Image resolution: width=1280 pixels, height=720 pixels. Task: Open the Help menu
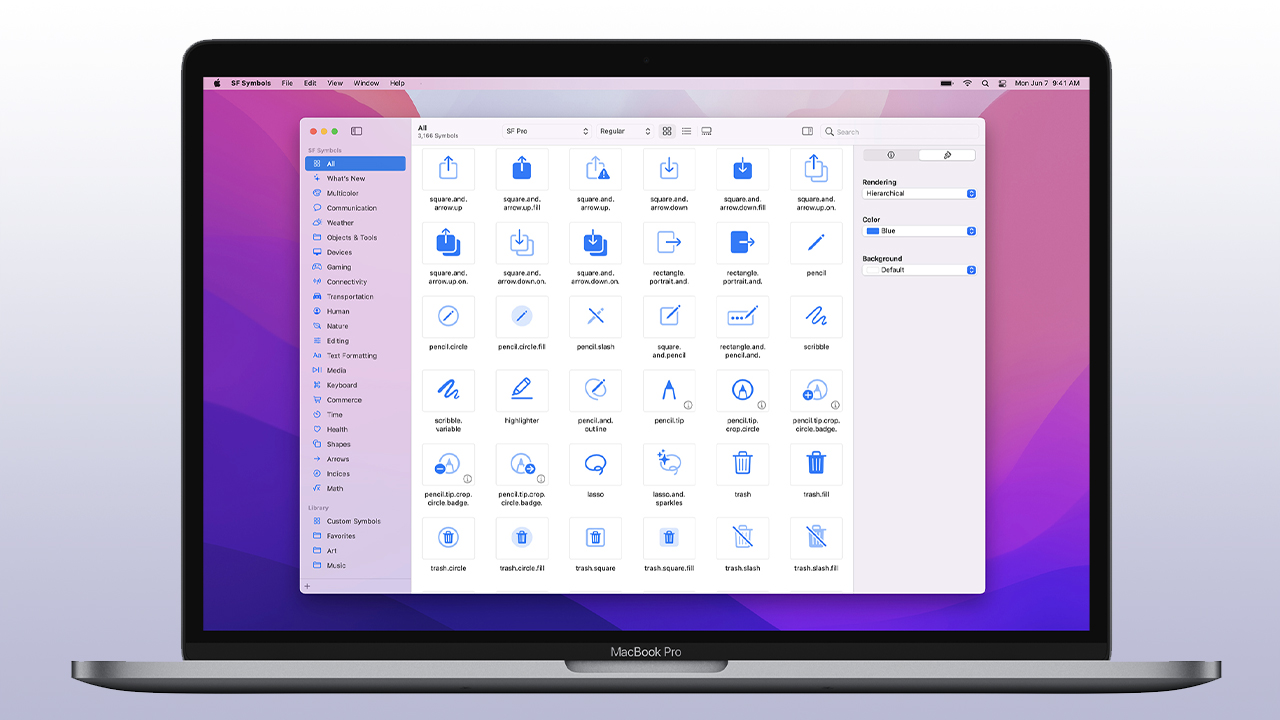(x=397, y=83)
